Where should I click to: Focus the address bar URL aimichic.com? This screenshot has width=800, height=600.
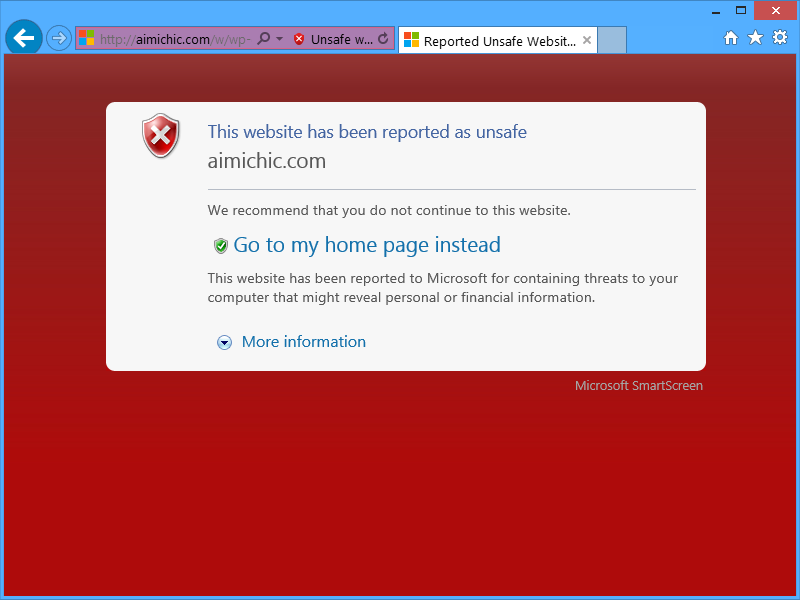click(175, 39)
